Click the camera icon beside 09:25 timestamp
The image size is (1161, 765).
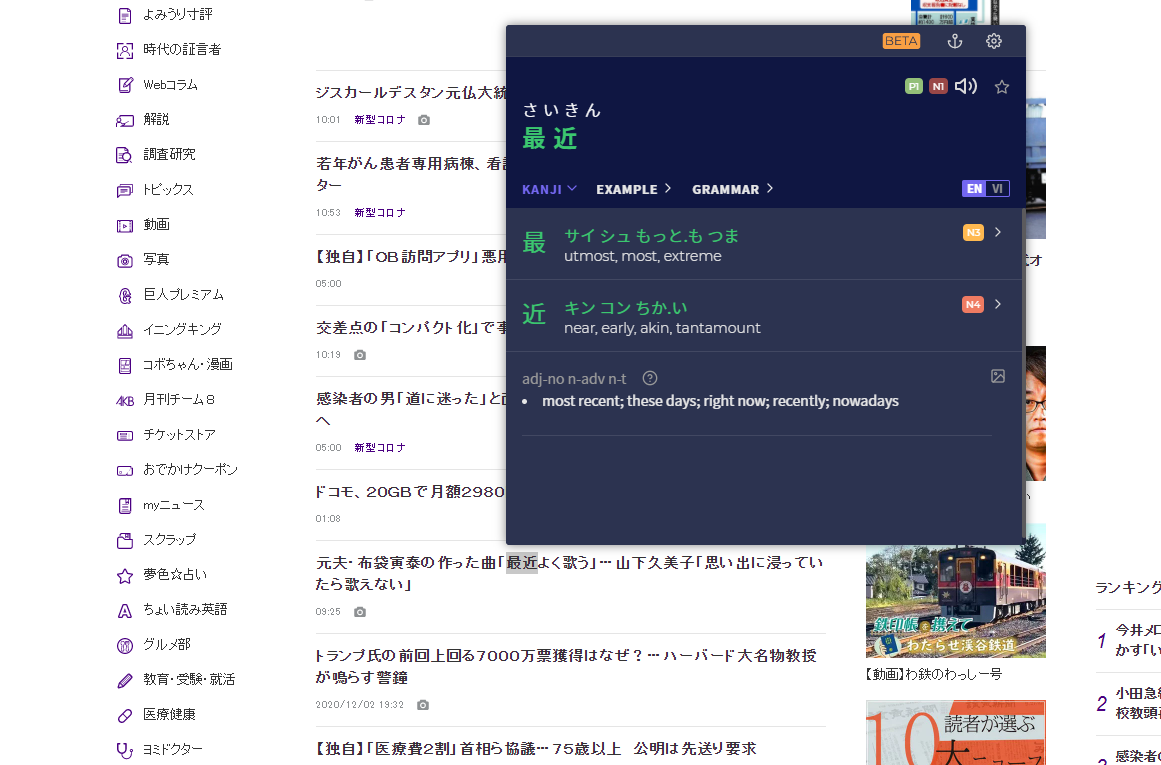tap(360, 612)
